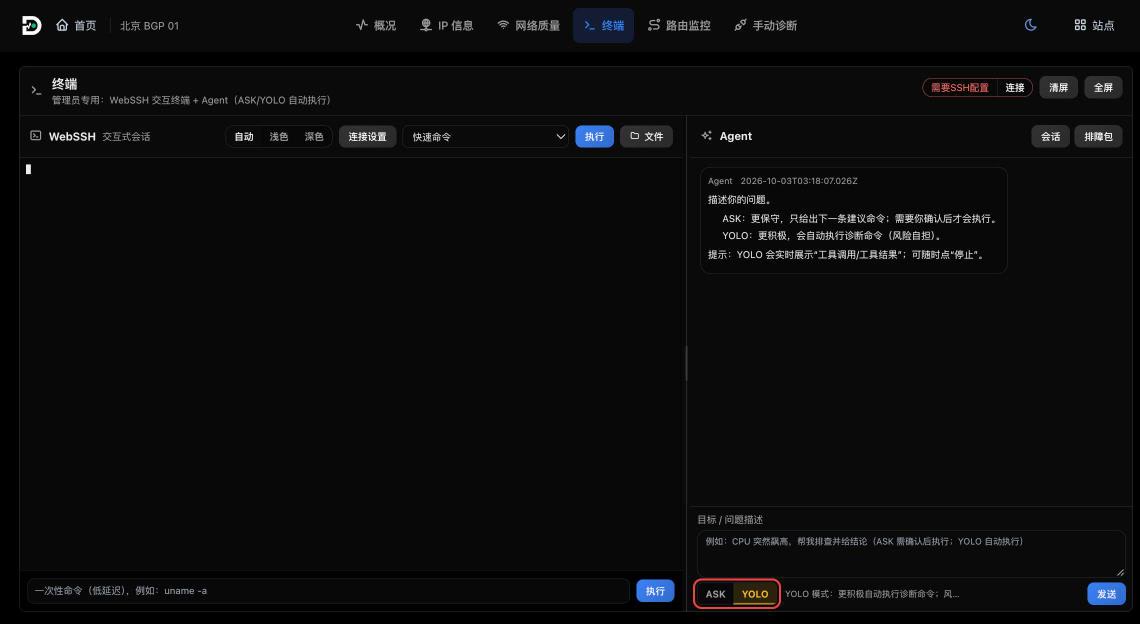Expand the 快速命令 dropdown
Image resolution: width=1140 pixels, height=624 pixels.
486,137
